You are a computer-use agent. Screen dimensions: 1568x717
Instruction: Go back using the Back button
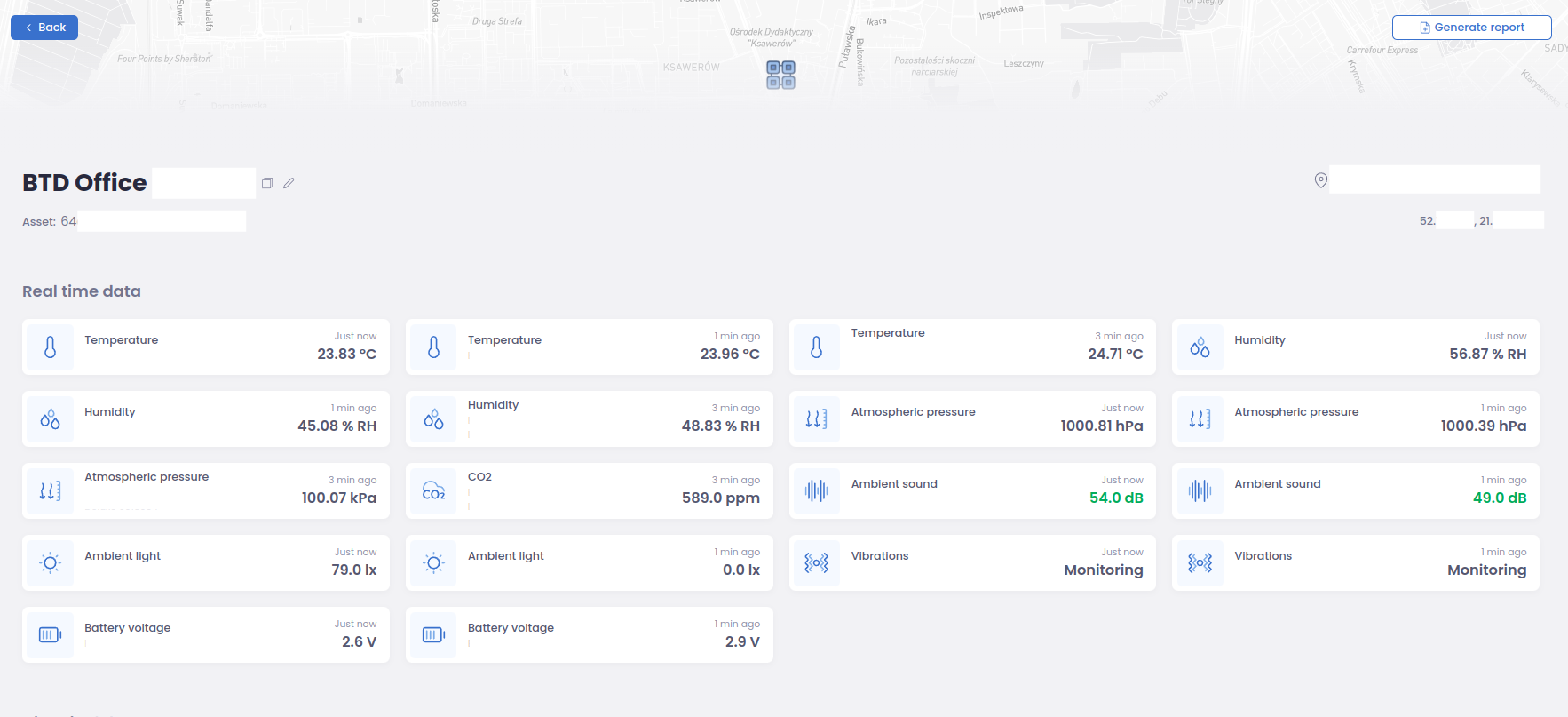pos(44,28)
